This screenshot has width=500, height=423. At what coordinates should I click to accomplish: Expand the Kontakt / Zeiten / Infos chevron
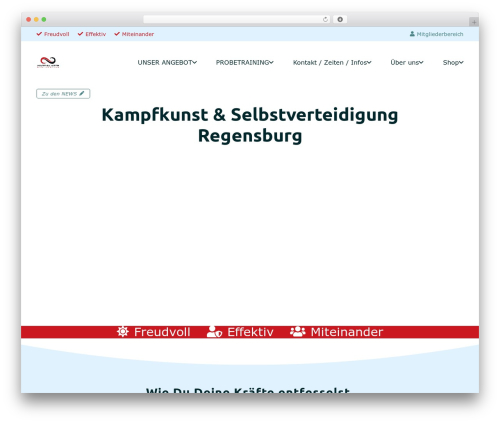tap(369, 62)
